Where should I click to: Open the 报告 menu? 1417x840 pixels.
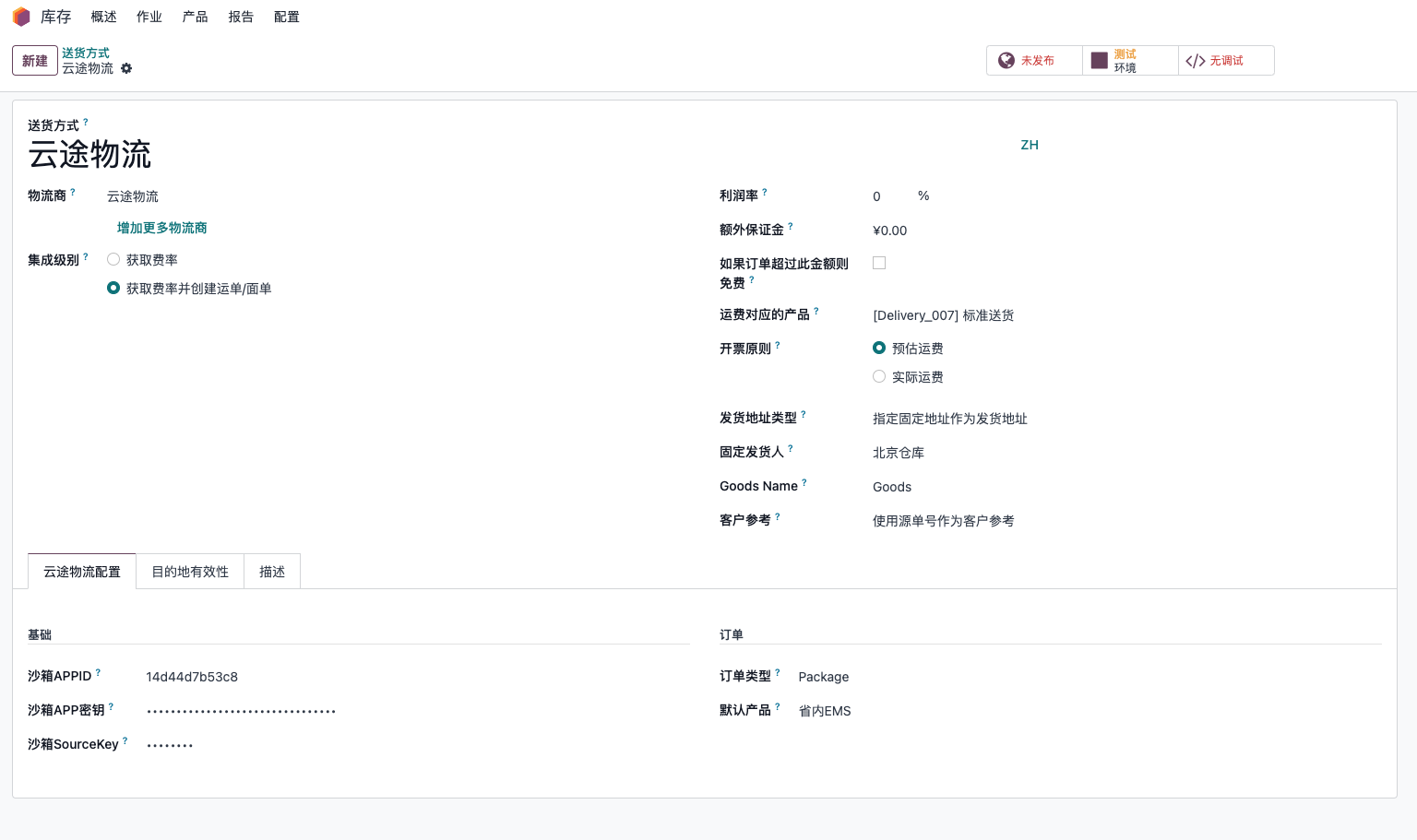241,17
